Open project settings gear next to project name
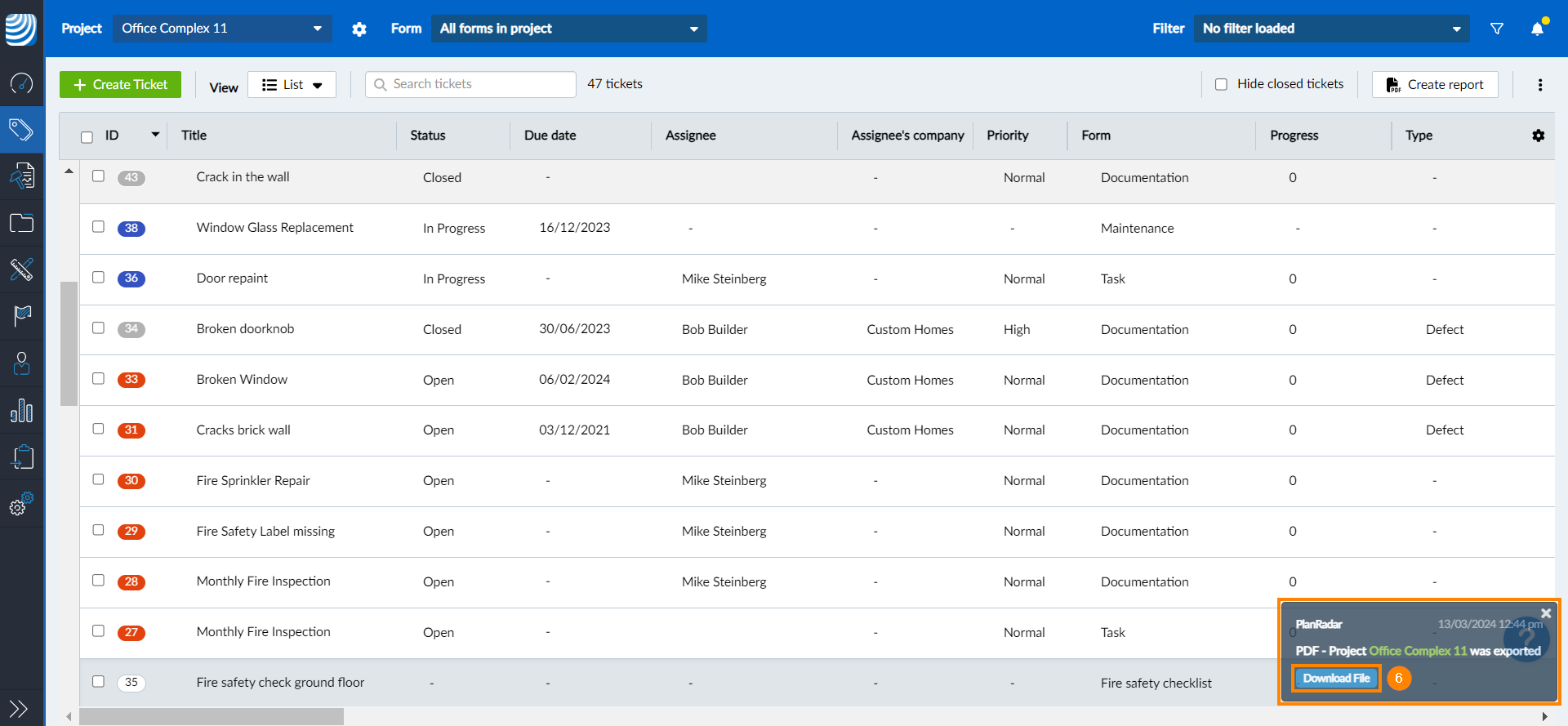1568x726 pixels. 359,29
